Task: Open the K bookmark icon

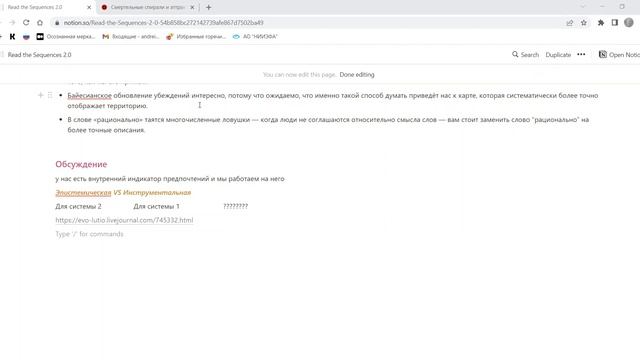Action: click(12, 37)
